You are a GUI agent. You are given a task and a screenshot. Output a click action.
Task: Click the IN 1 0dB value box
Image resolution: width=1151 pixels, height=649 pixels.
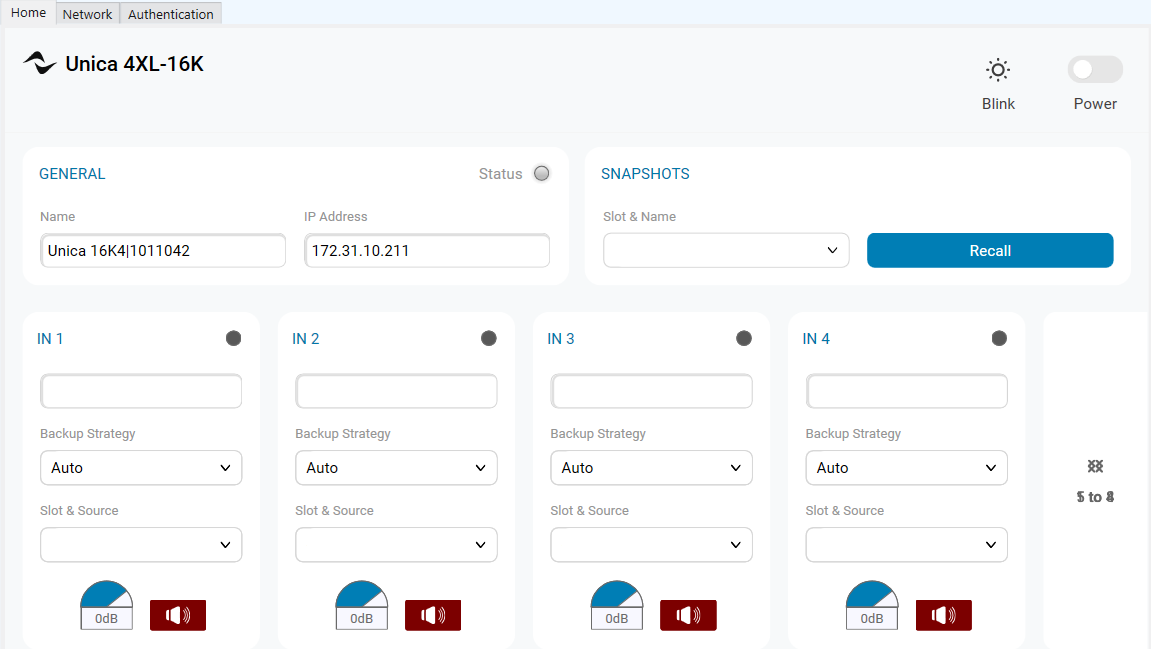[106, 618]
